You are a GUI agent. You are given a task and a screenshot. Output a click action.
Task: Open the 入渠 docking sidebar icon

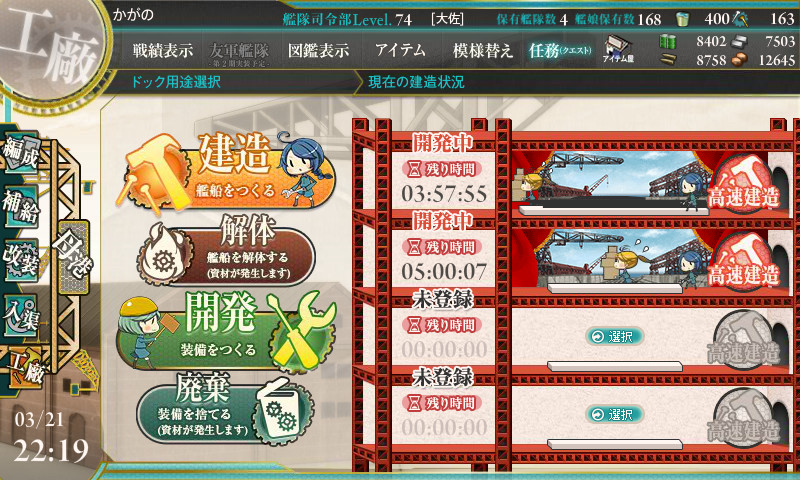pos(20,315)
